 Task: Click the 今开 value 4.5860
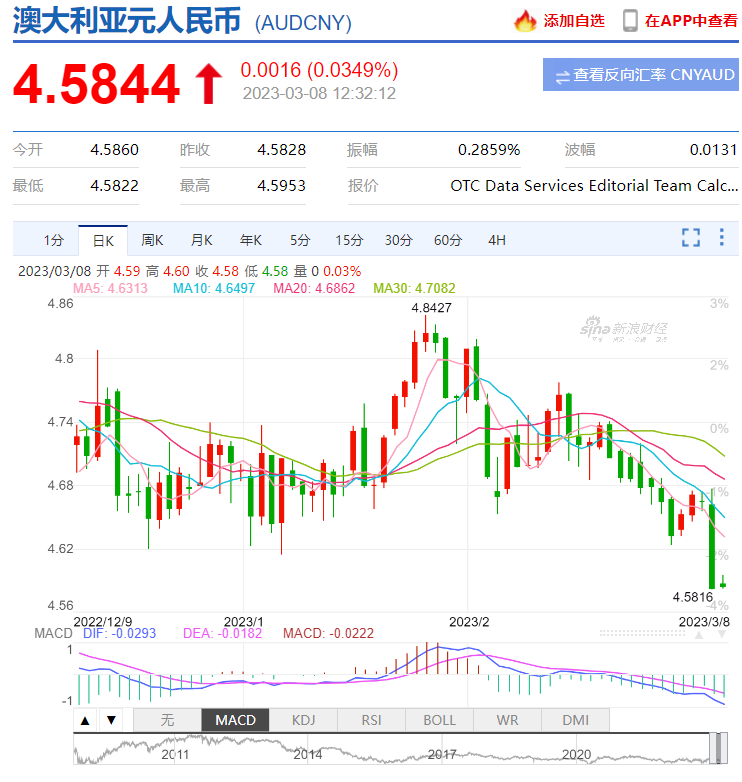click(x=114, y=150)
